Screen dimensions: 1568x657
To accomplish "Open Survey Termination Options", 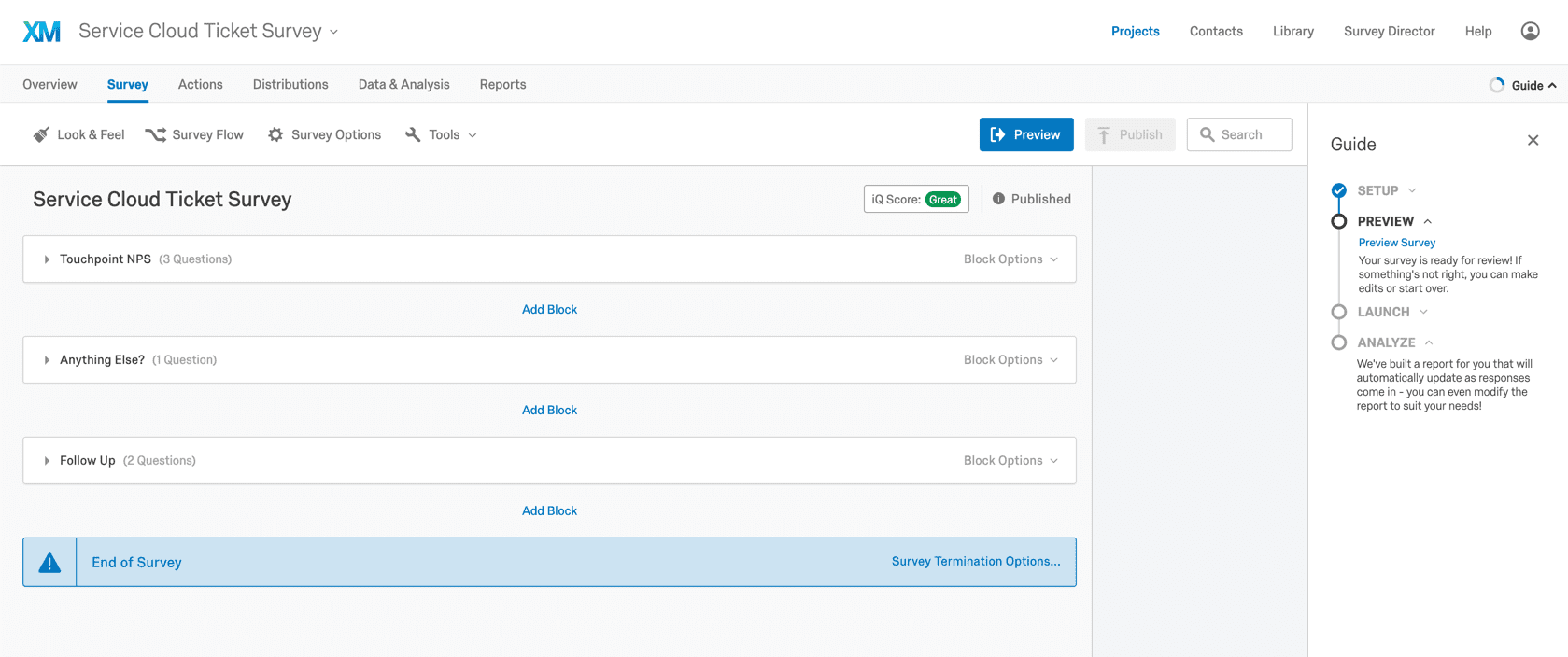I will point(976,562).
